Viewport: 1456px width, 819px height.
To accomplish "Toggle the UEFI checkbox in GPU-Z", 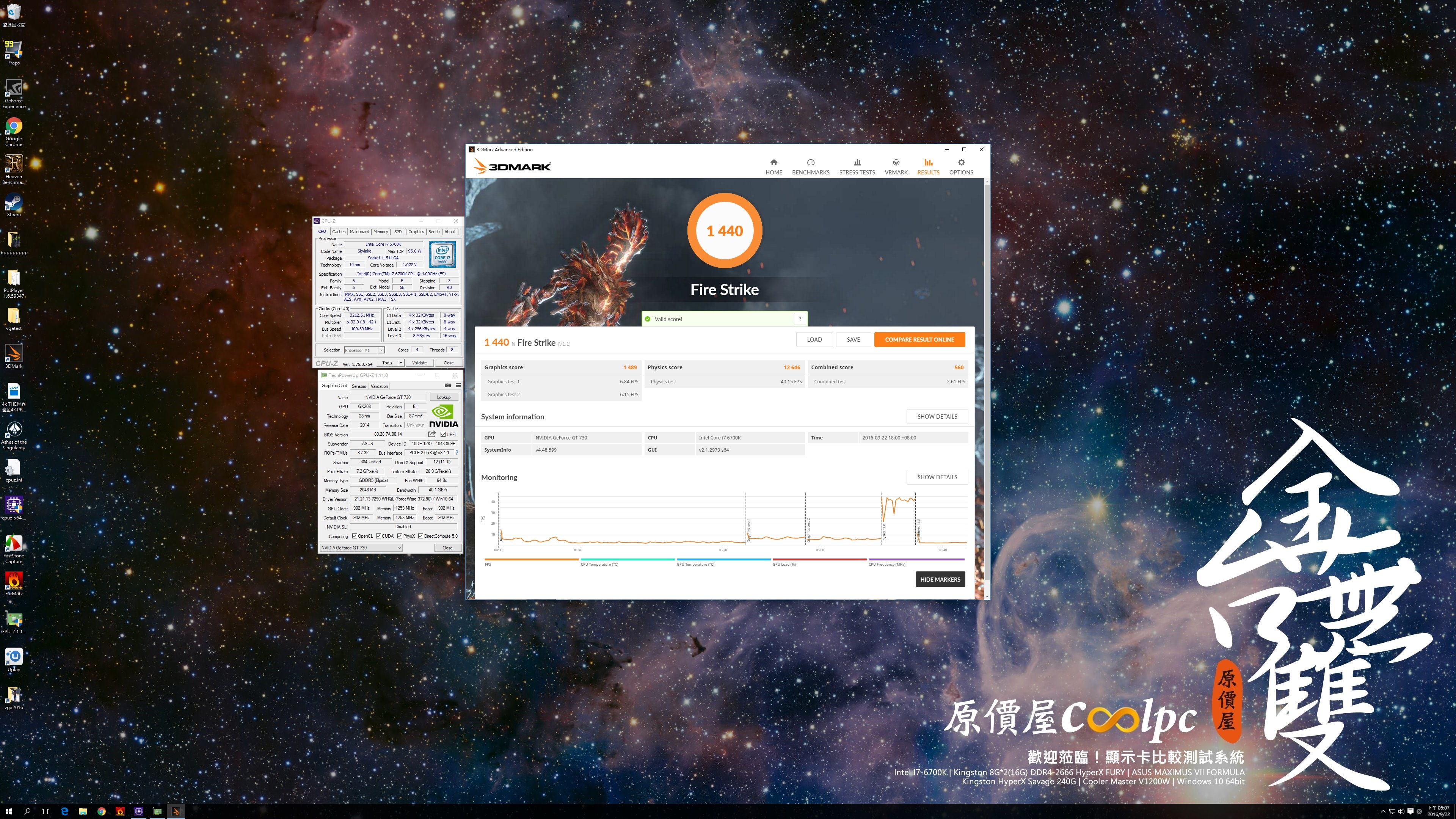I will coord(443,434).
